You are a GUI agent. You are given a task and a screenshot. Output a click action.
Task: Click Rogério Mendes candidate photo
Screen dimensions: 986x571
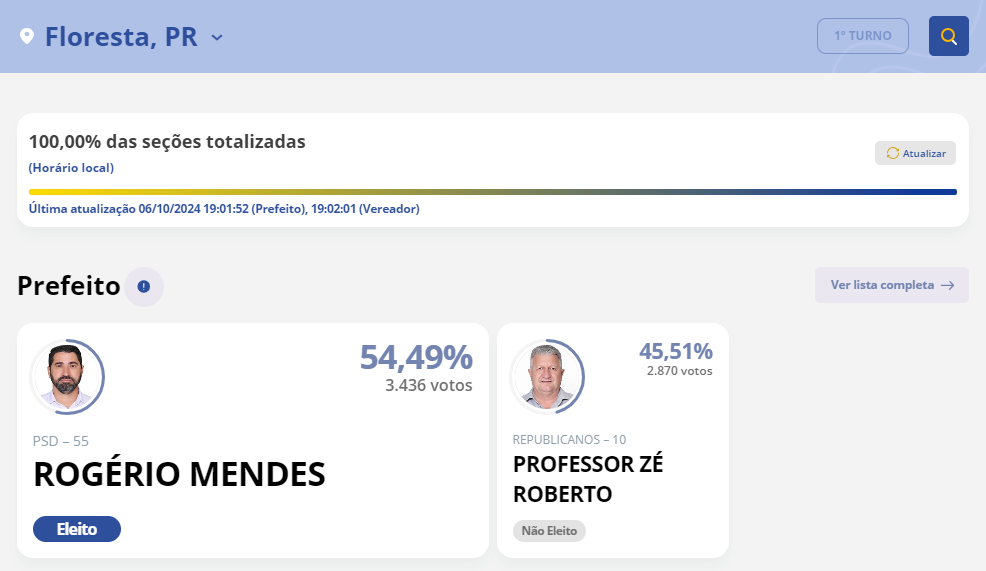coord(67,377)
